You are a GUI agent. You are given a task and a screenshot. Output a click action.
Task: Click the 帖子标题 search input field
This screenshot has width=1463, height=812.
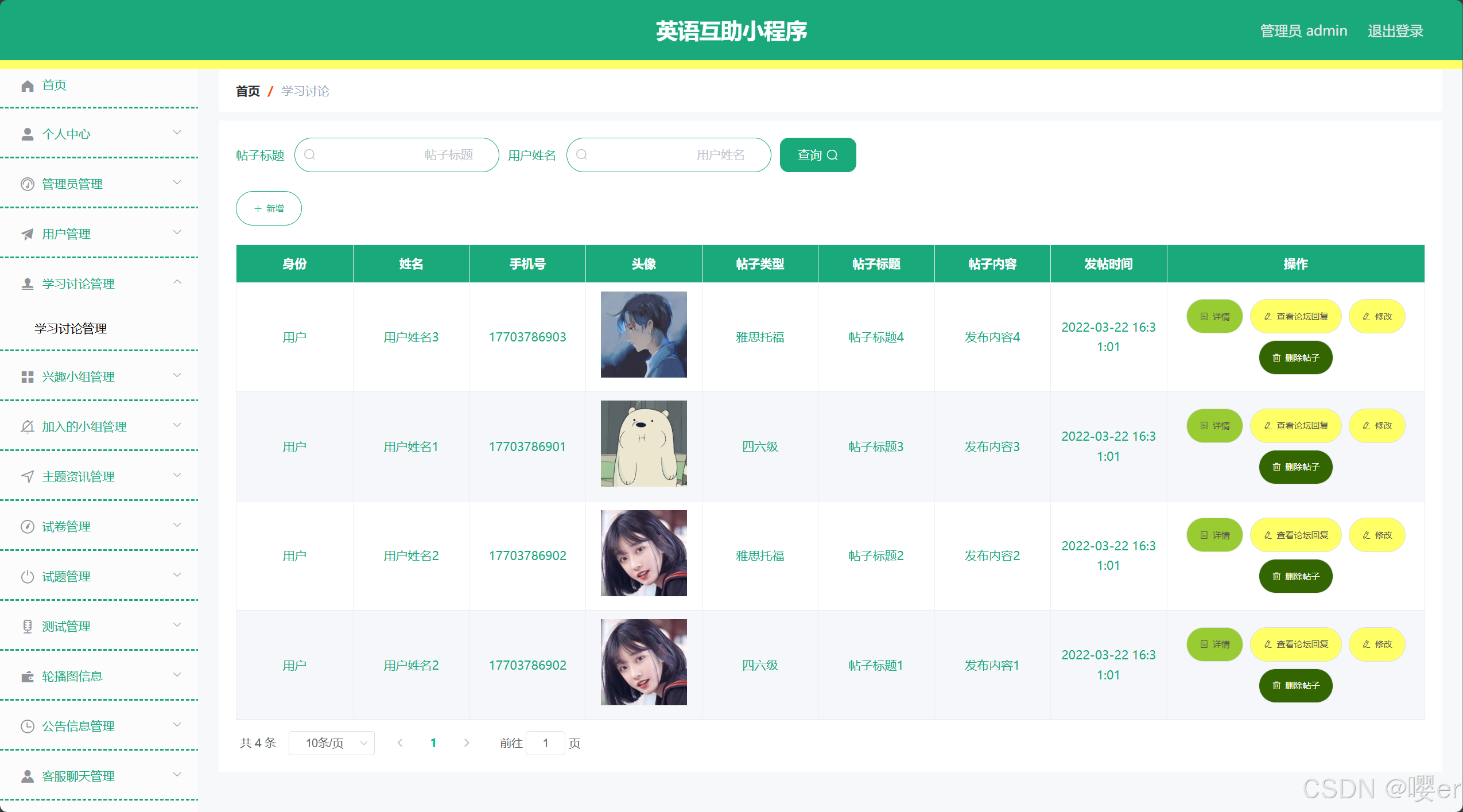tap(397, 155)
